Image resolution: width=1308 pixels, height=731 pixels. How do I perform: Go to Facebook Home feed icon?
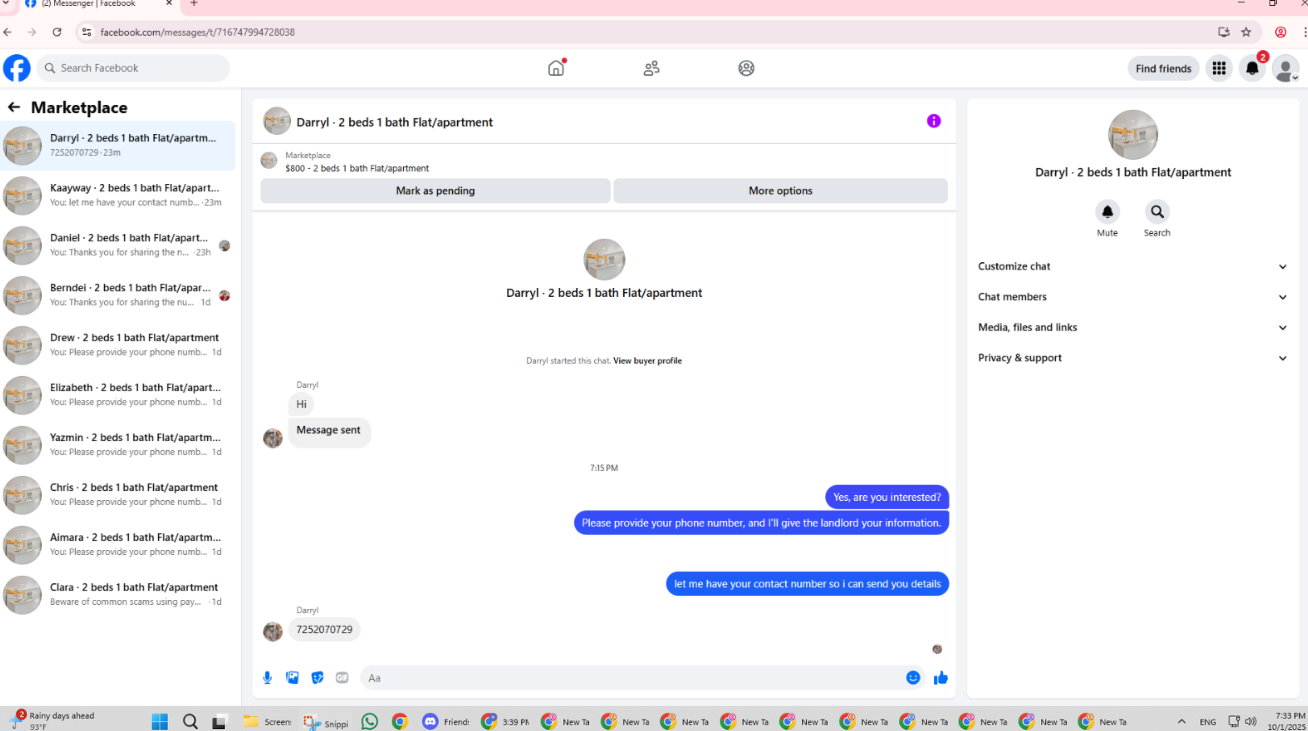(x=556, y=68)
